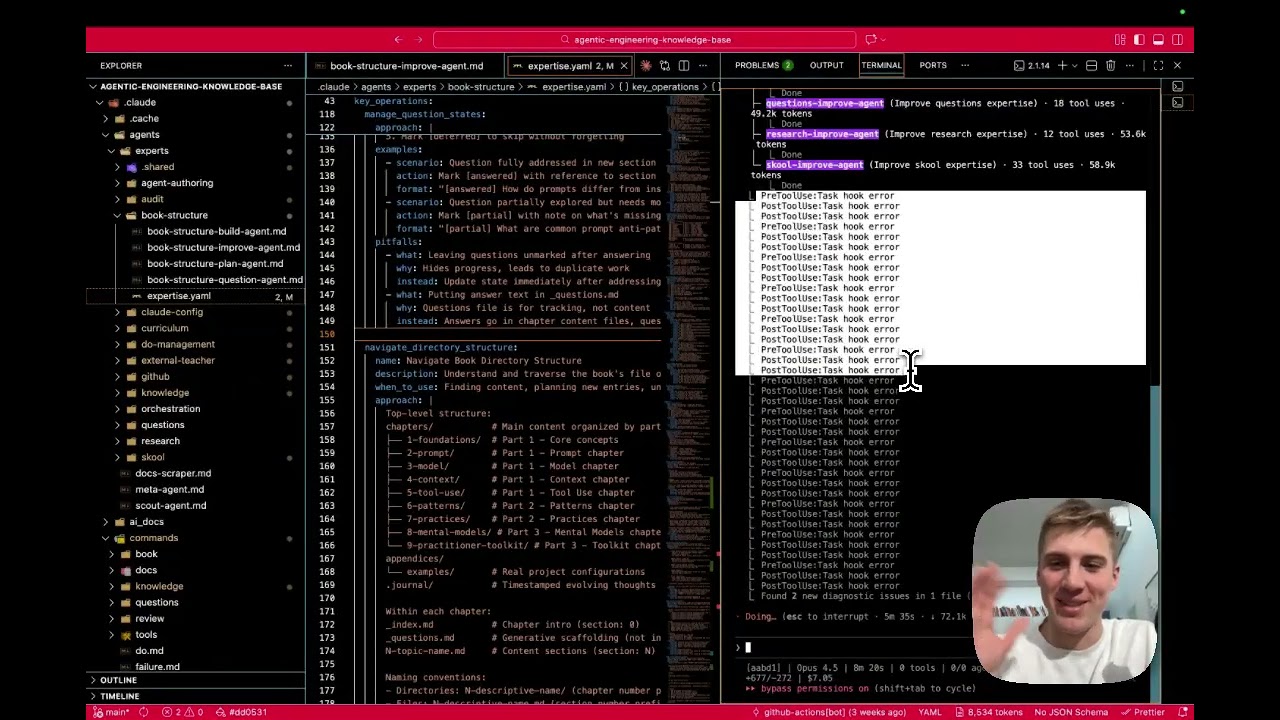Select the second terminal instance icon
Image resolution: width=1280 pixels, height=720 pixels.
[1177, 103]
